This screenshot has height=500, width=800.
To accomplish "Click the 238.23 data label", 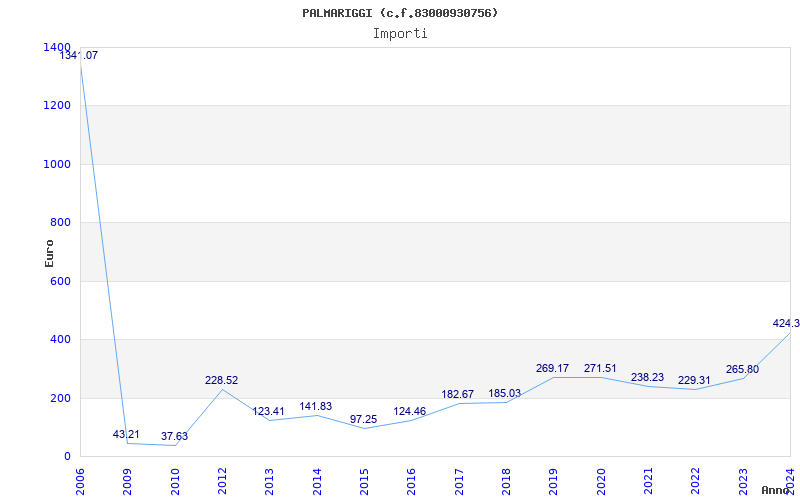I will (x=647, y=377).
